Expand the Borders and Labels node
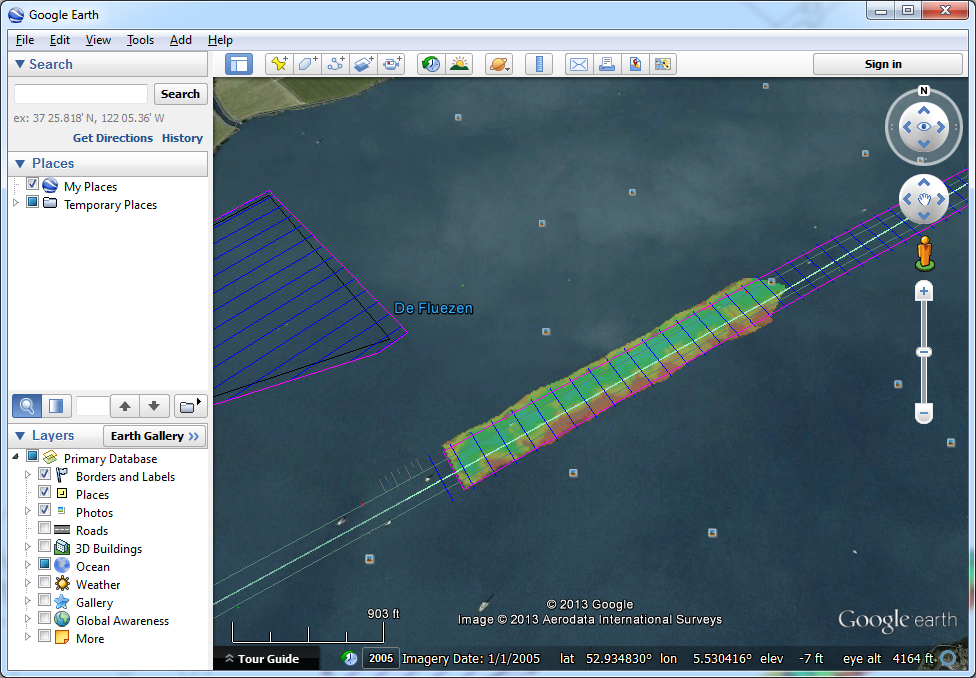 click(x=27, y=475)
